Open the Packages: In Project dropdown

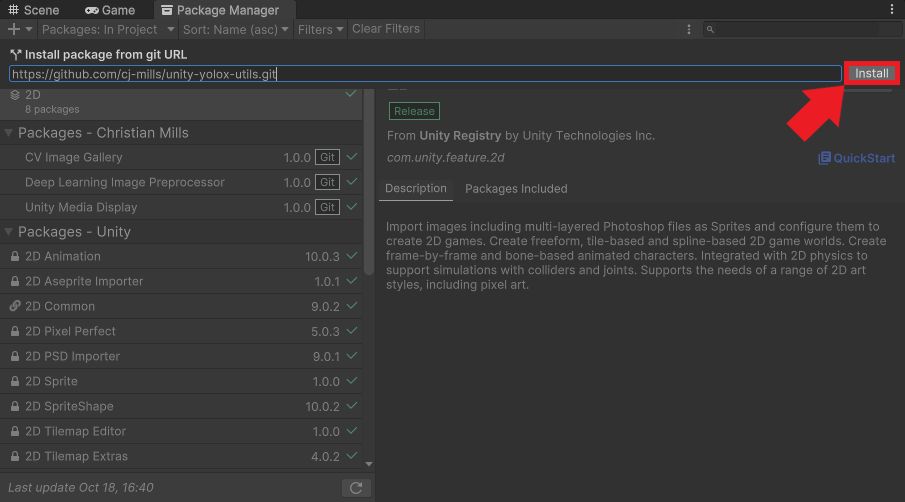[x=107, y=29]
